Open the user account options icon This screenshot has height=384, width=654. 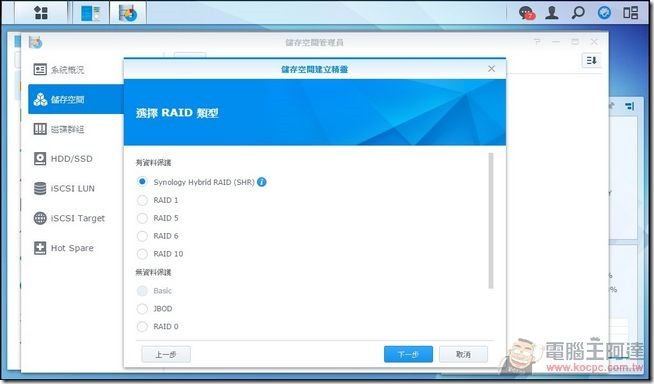(x=552, y=13)
